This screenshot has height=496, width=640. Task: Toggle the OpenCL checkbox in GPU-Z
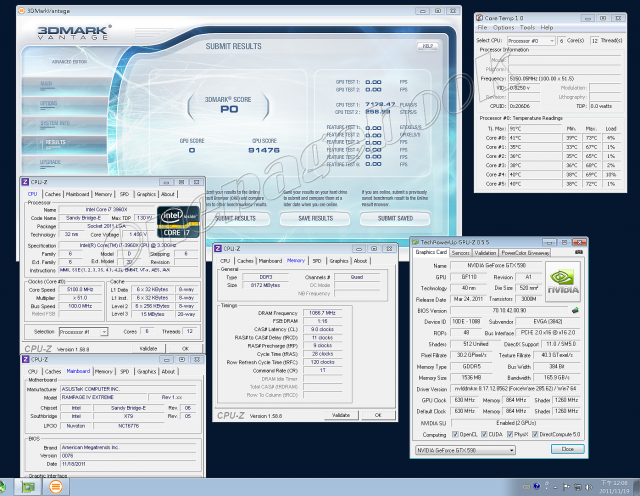(x=455, y=434)
